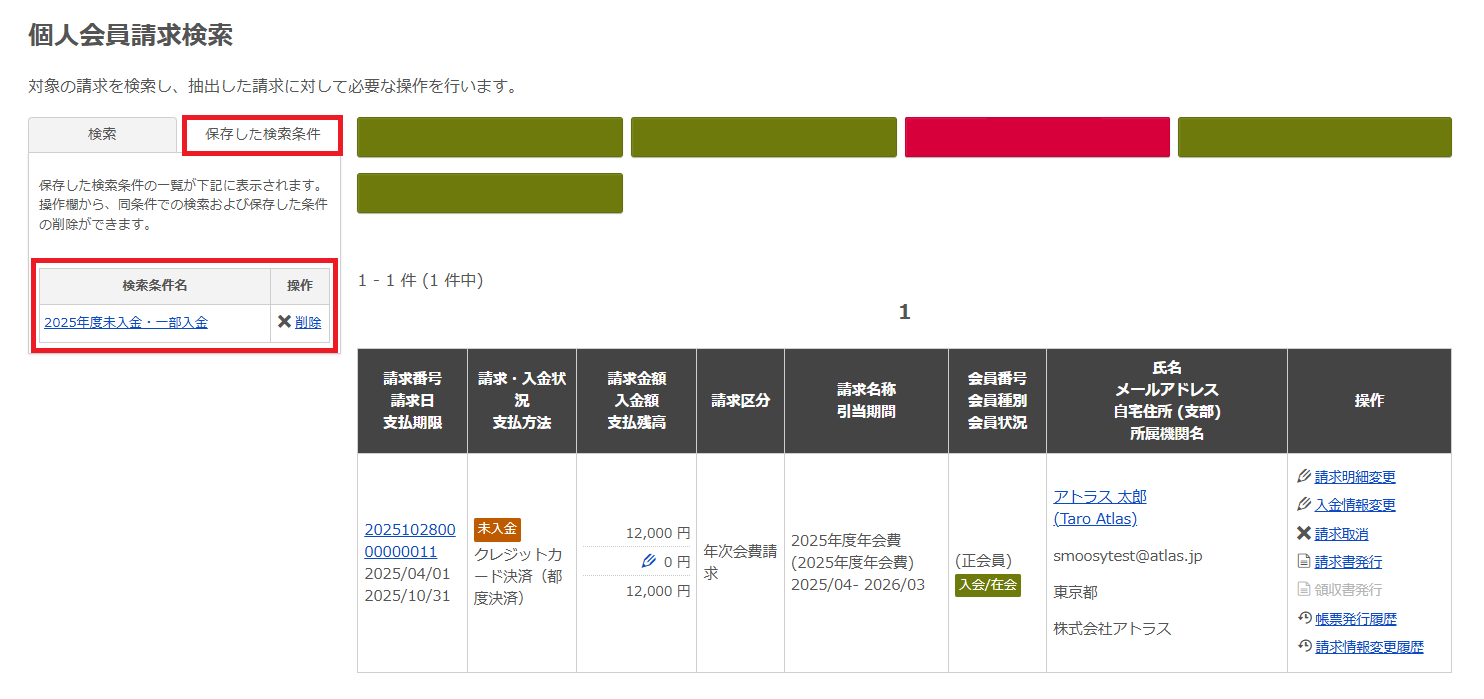Click the 請求書発行 link
Viewport: 1484px width, 699px height.
pos(1348,562)
